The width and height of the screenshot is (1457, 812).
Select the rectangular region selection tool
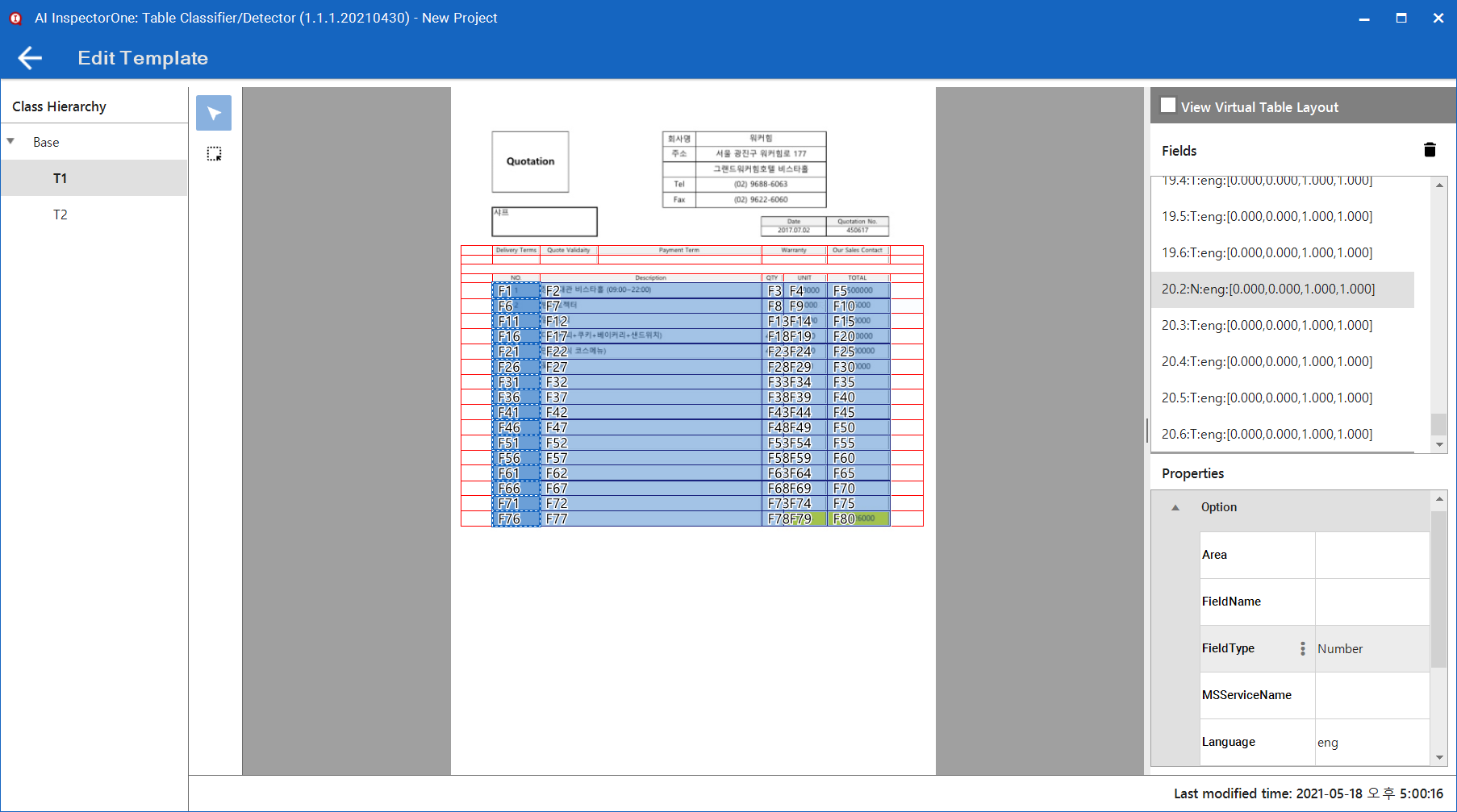tap(213, 153)
